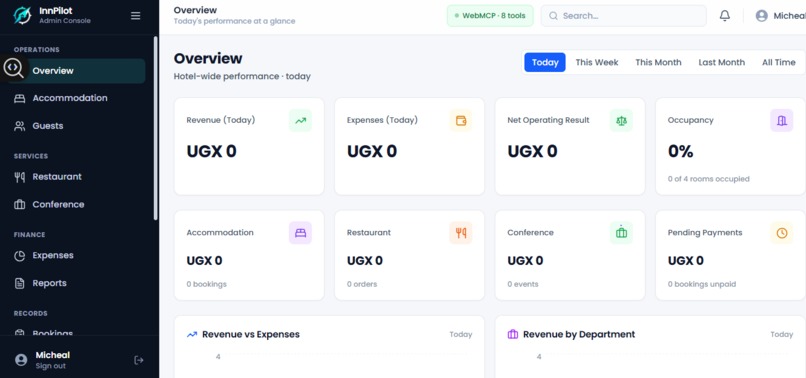Click Micheal avatar in sidebar footer
The width and height of the screenshot is (806, 378).
click(21, 360)
